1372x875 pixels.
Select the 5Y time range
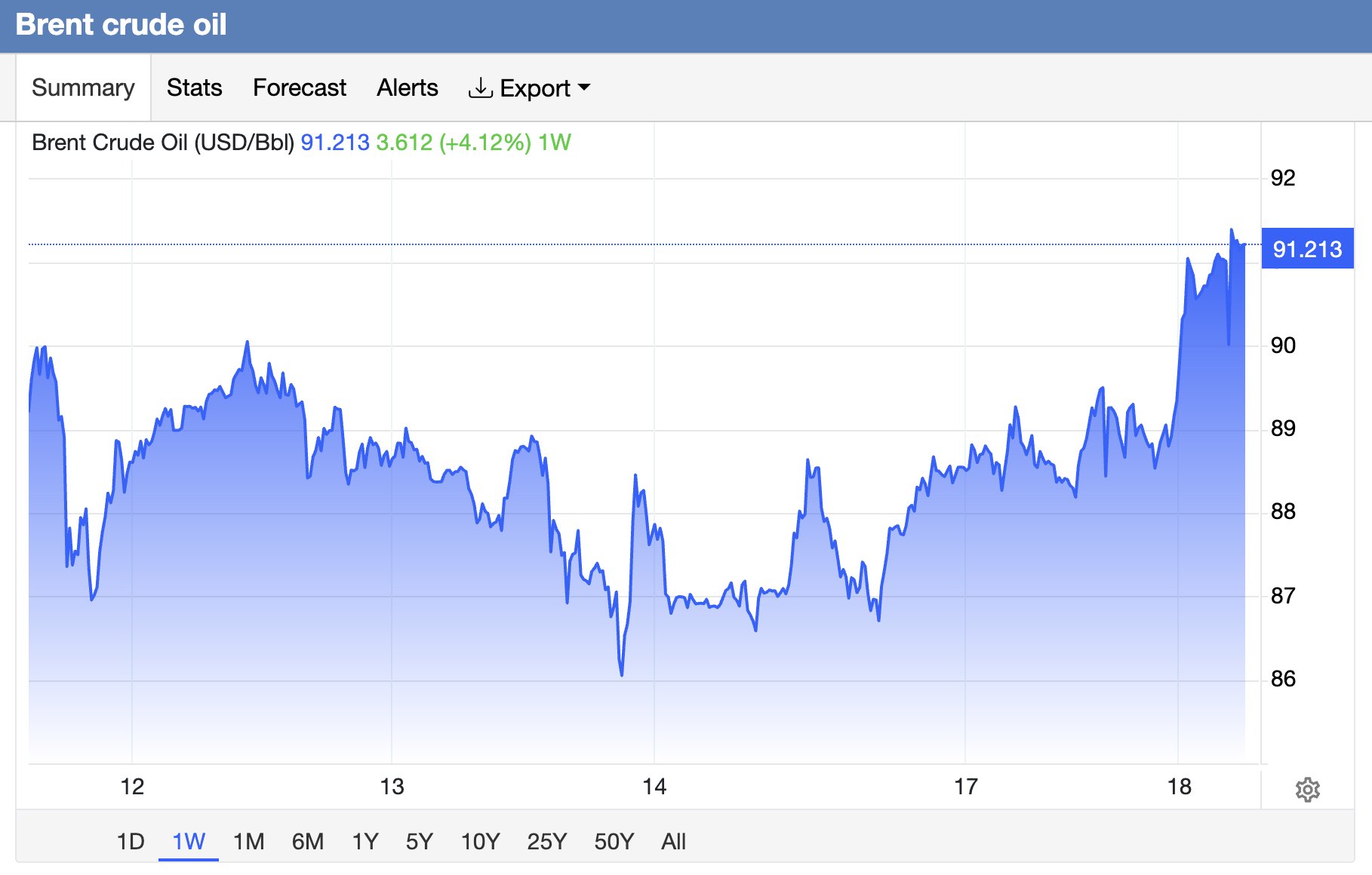tap(420, 841)
